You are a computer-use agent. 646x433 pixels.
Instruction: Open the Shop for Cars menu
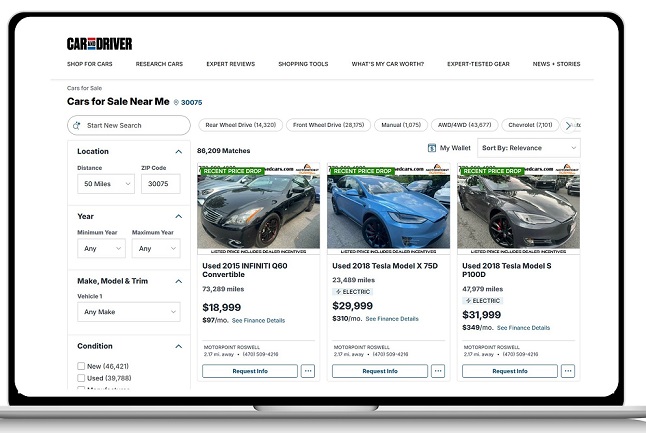(x=89, y=64)
